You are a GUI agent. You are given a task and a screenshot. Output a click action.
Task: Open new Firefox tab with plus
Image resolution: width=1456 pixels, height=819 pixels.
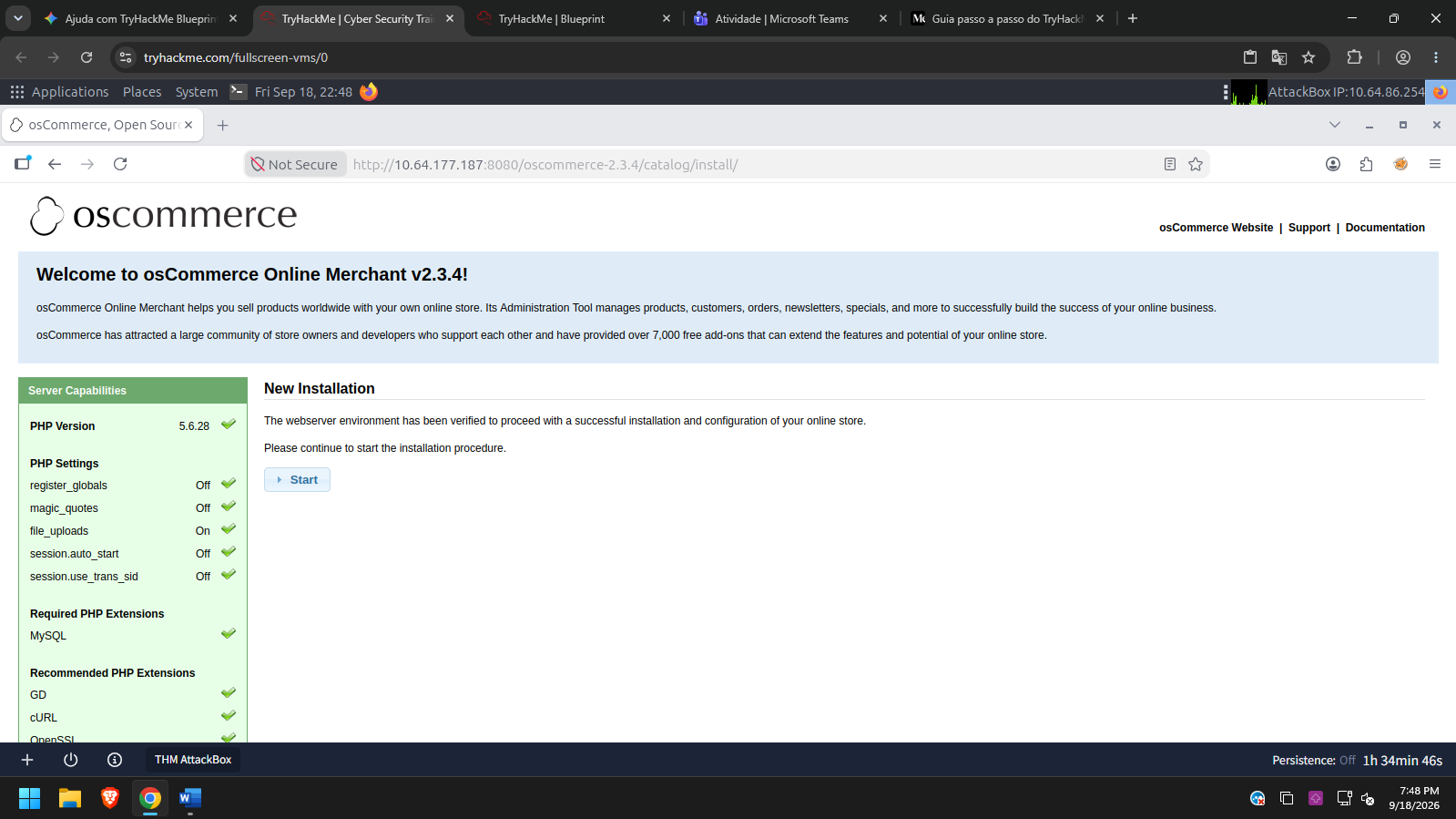coord(223,126)
